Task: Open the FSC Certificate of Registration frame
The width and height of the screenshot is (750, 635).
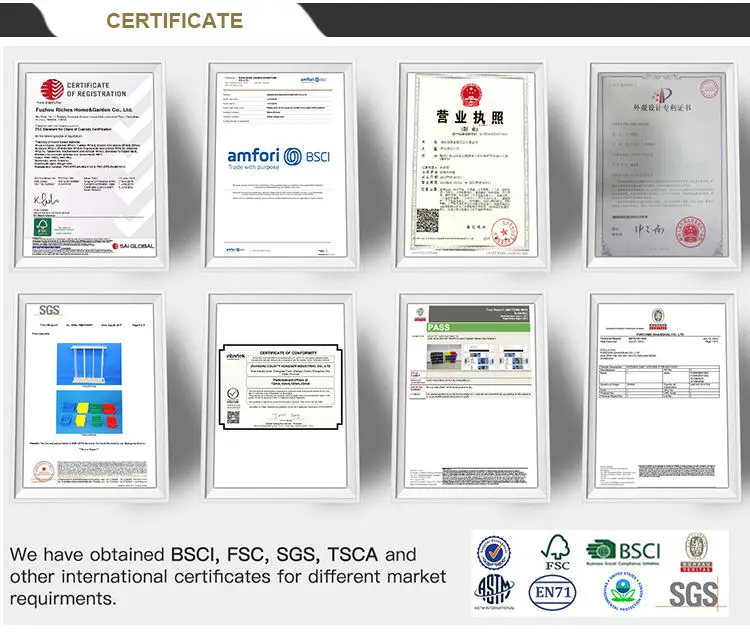Action: tap(89, 165)
